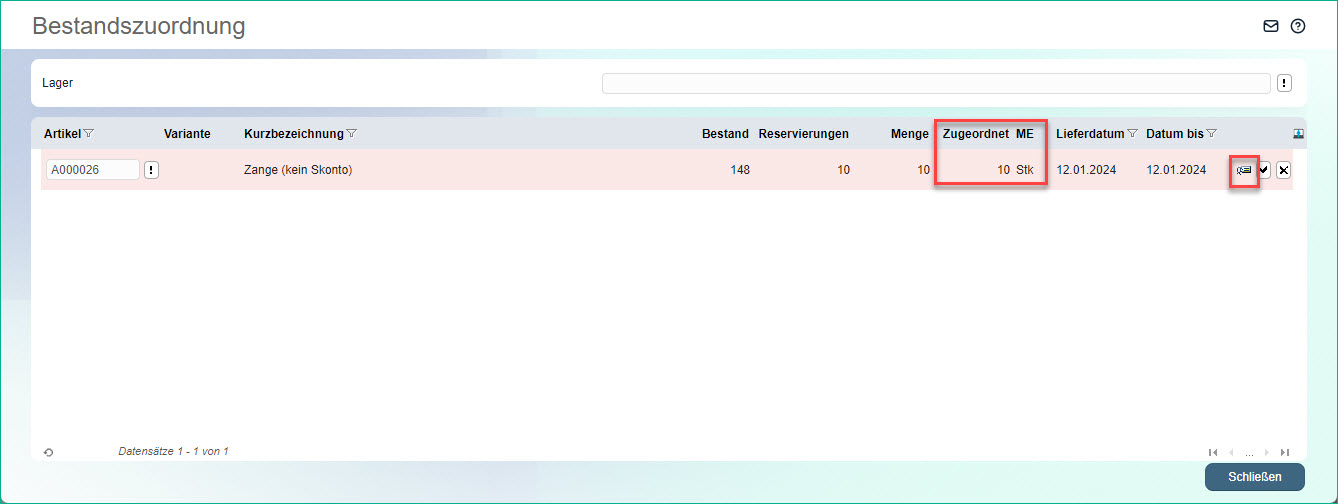Image resolution: width=1338 pixels, height=504 pixels.
Task: Go to the next page of records
Action: pyautogui.click(x=1267, y=452)
